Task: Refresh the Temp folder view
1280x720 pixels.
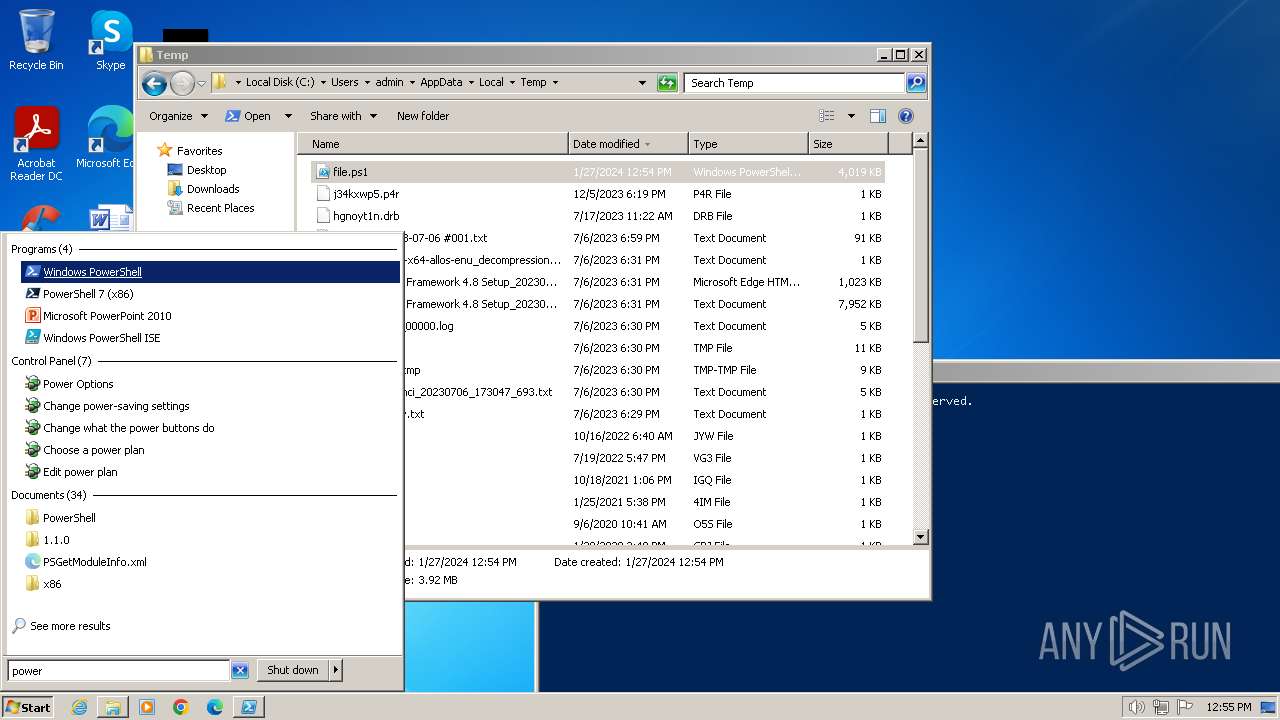Action: pos(667,83)
